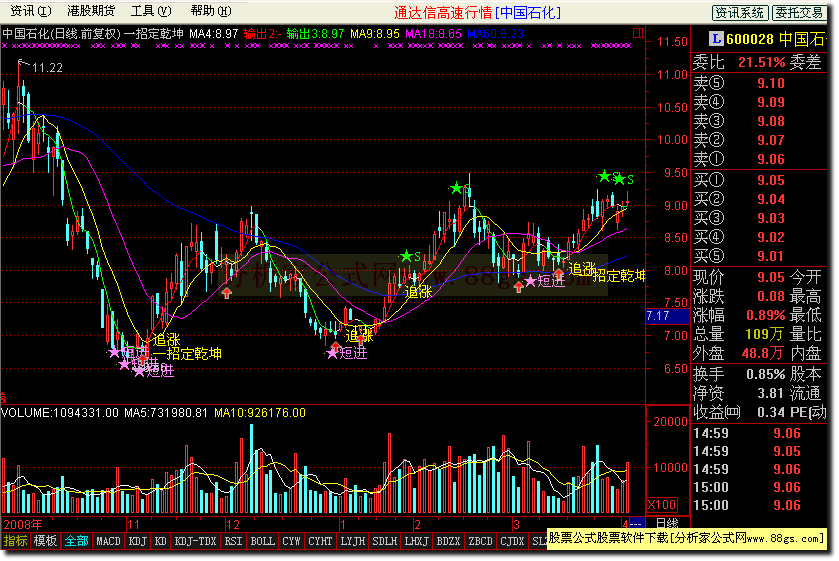
Task: Click the chart title 中国石化(日线.前复权) 一招定乾坤
Action: pyautogui.click(x=93, y=34)
